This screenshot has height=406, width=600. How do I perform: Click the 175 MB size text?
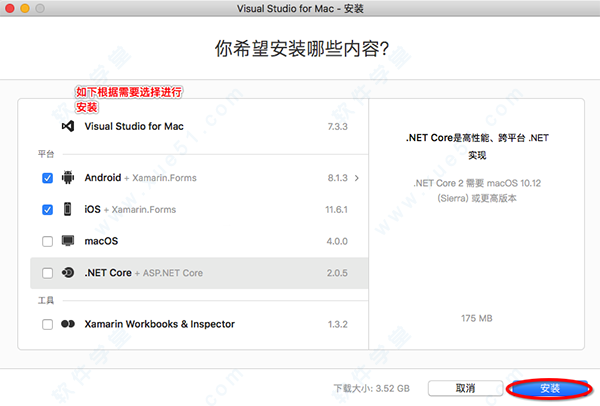coord(477,318)
